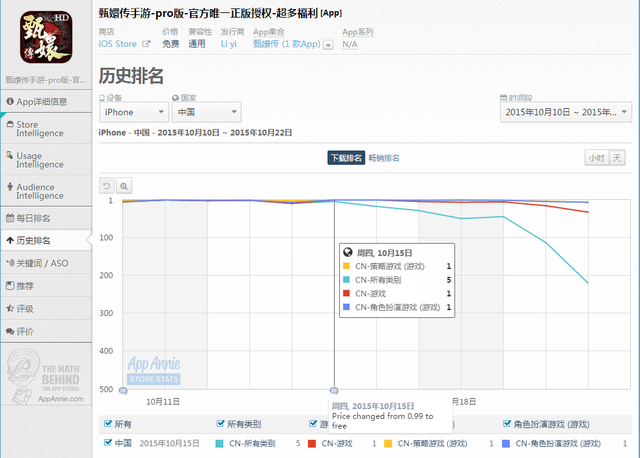Open 评级 page in sidebar

[46, 309]
